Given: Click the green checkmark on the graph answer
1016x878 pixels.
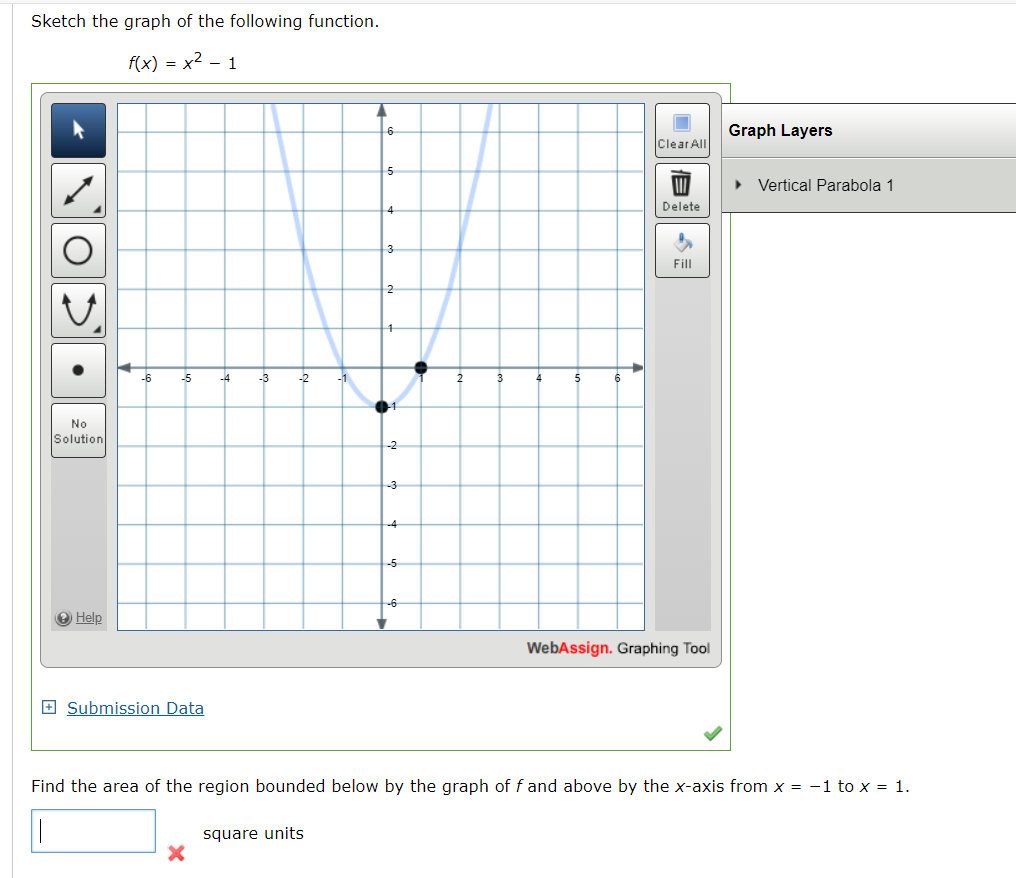Looking at the screenshot, I should (712, 734).
